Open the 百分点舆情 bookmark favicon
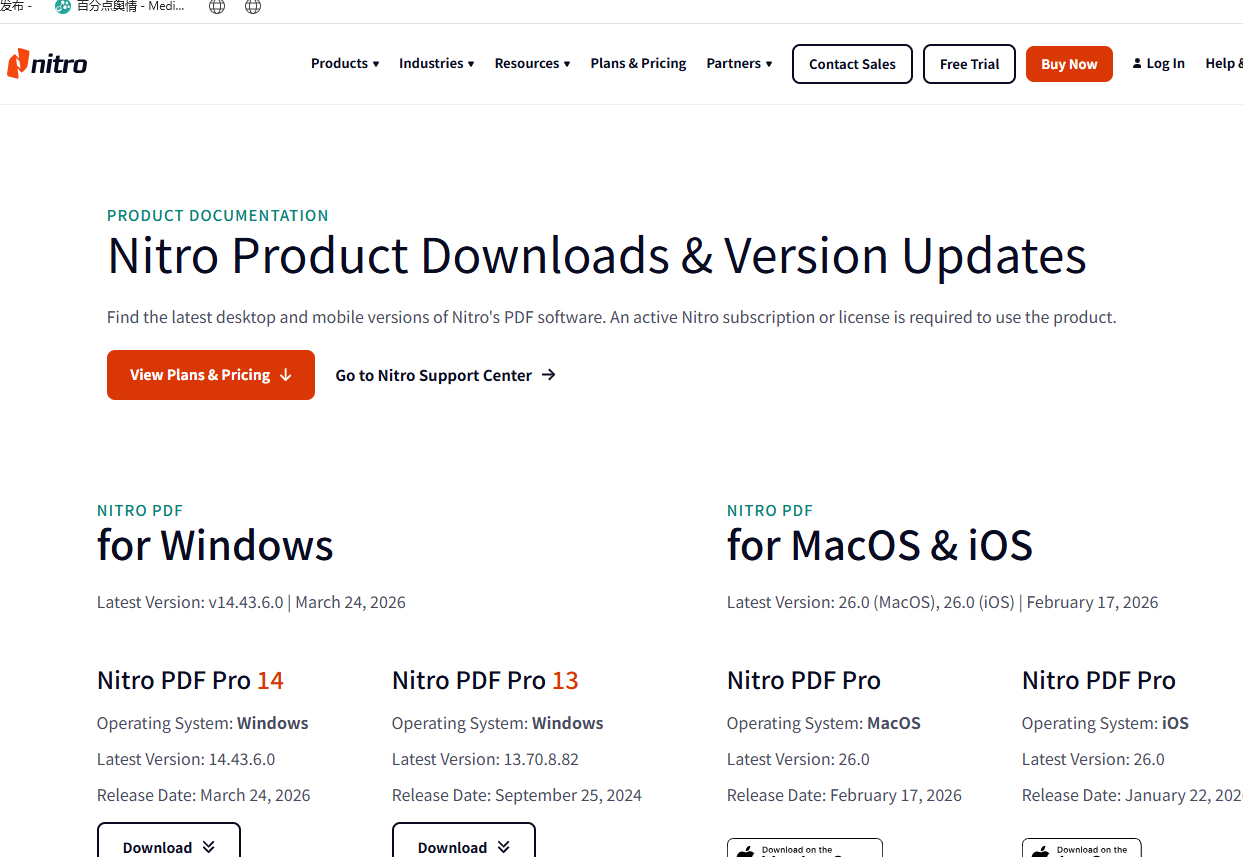The height and width of the screenshot is (857, 1243). click(63, 7)
